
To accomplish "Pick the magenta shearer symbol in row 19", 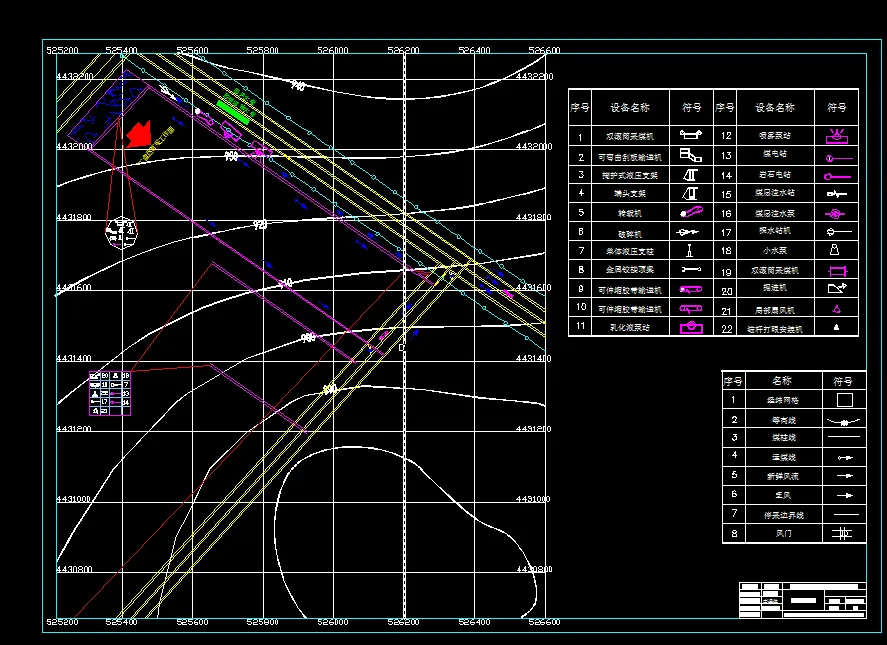I will [837, 270].
